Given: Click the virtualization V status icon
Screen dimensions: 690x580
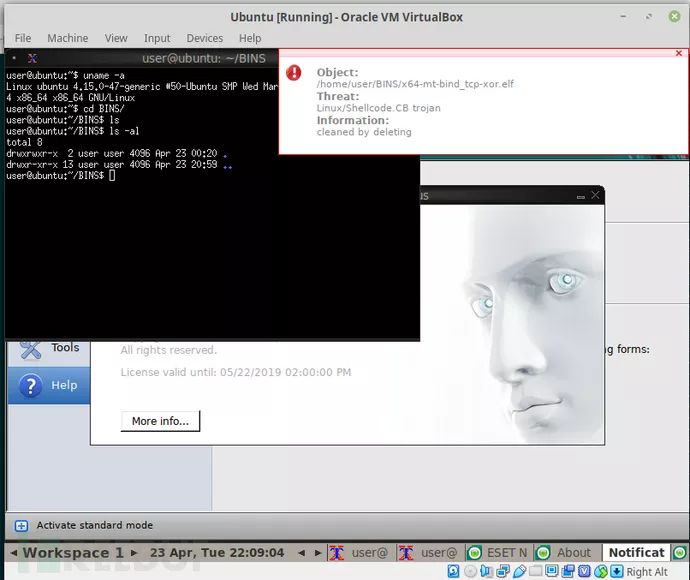Looking at the screenshot, I should (584, 571).
